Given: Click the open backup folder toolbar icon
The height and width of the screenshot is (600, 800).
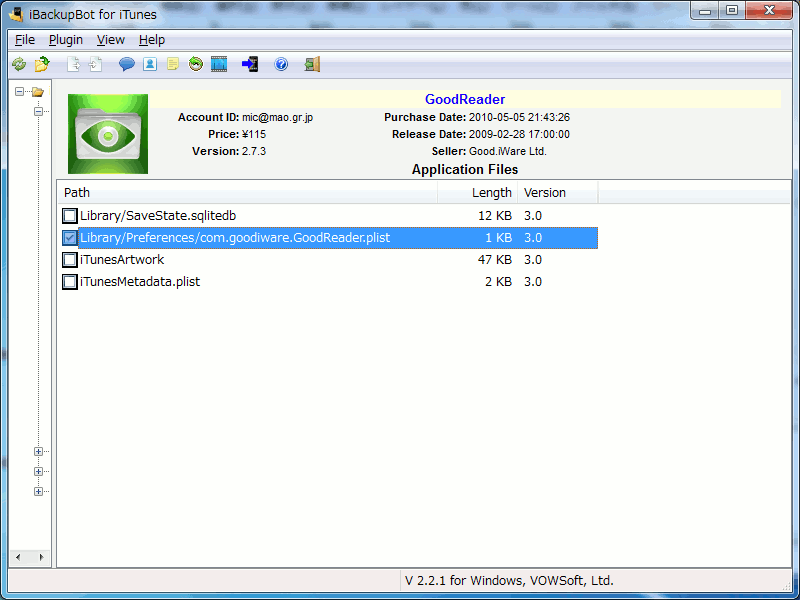Looking at the screenshot, I should [x=42, y=65].
